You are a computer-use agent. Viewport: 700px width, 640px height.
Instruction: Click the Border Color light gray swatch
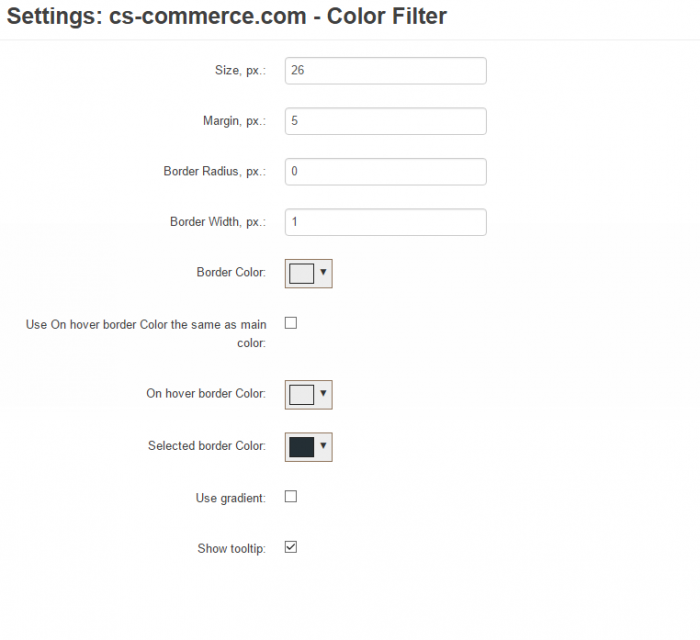(301, 274)
